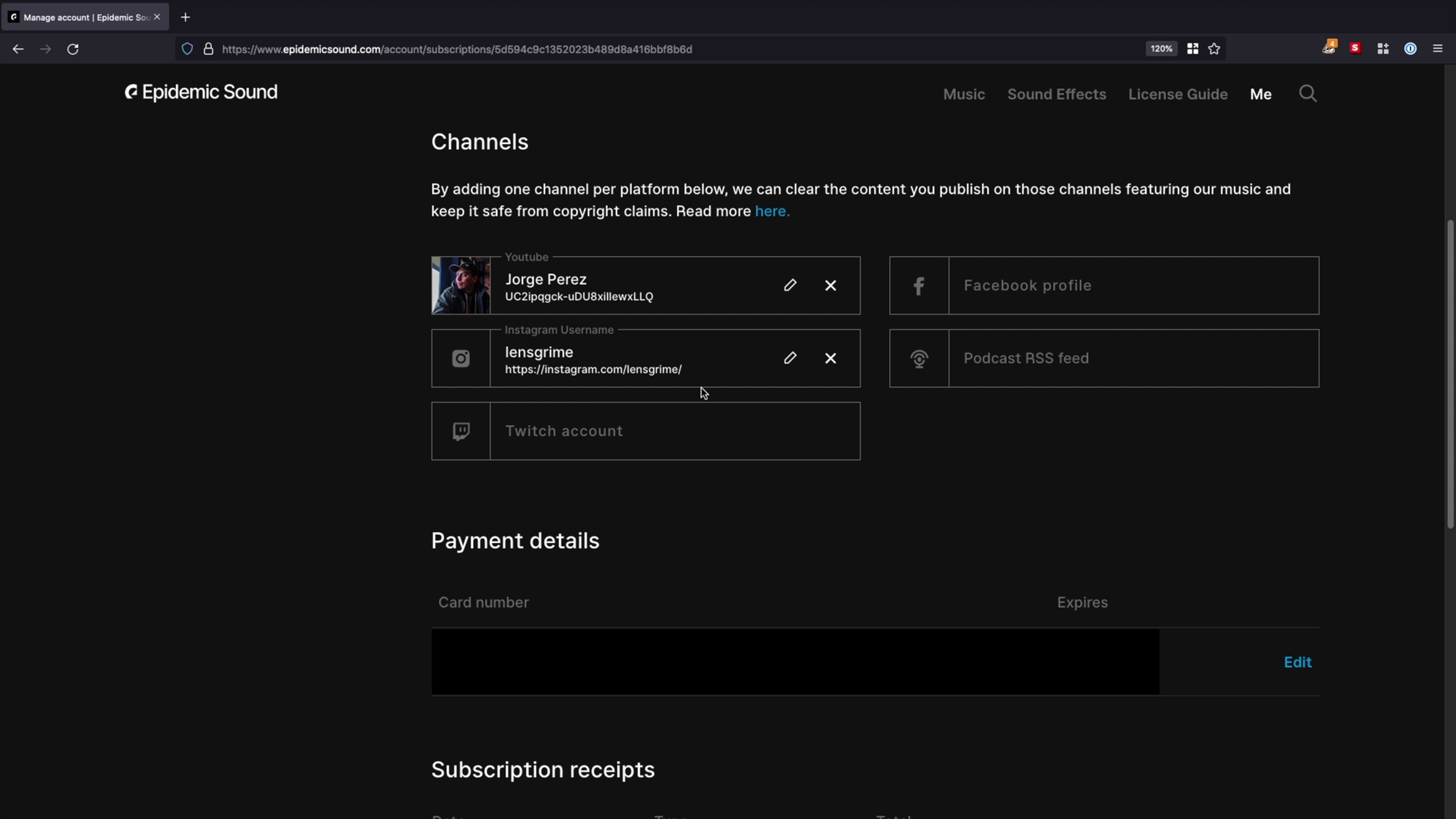
Task: Open the License Guide menu item
Action: 1177,94
